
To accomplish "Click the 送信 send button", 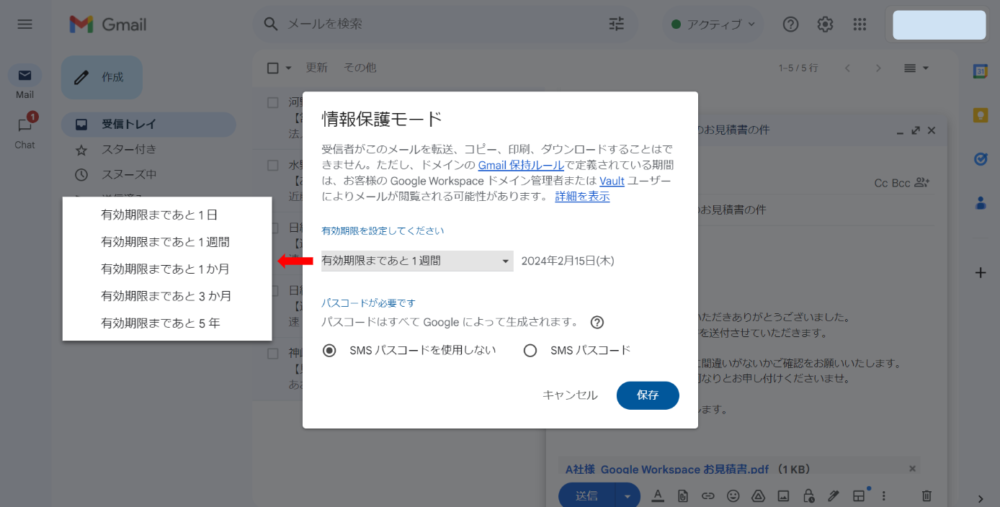I will [x=587, y=496].
